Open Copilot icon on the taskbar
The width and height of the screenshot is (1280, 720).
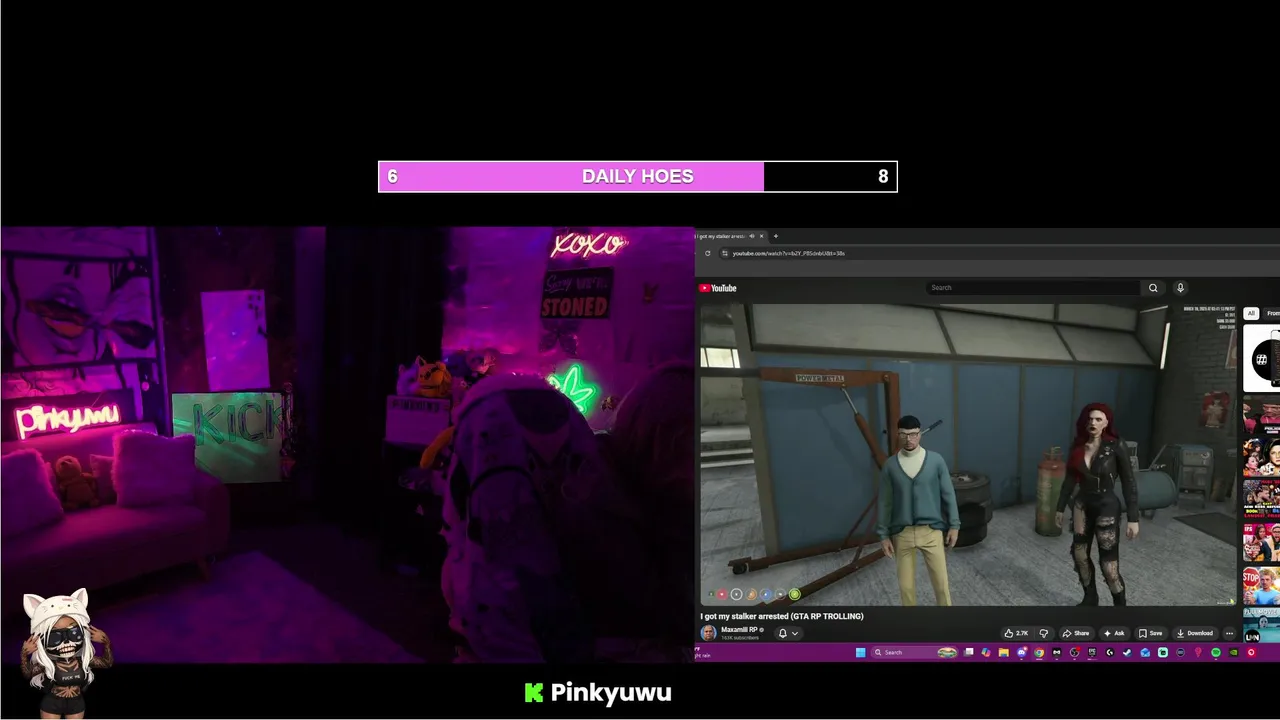coord(986,652)
